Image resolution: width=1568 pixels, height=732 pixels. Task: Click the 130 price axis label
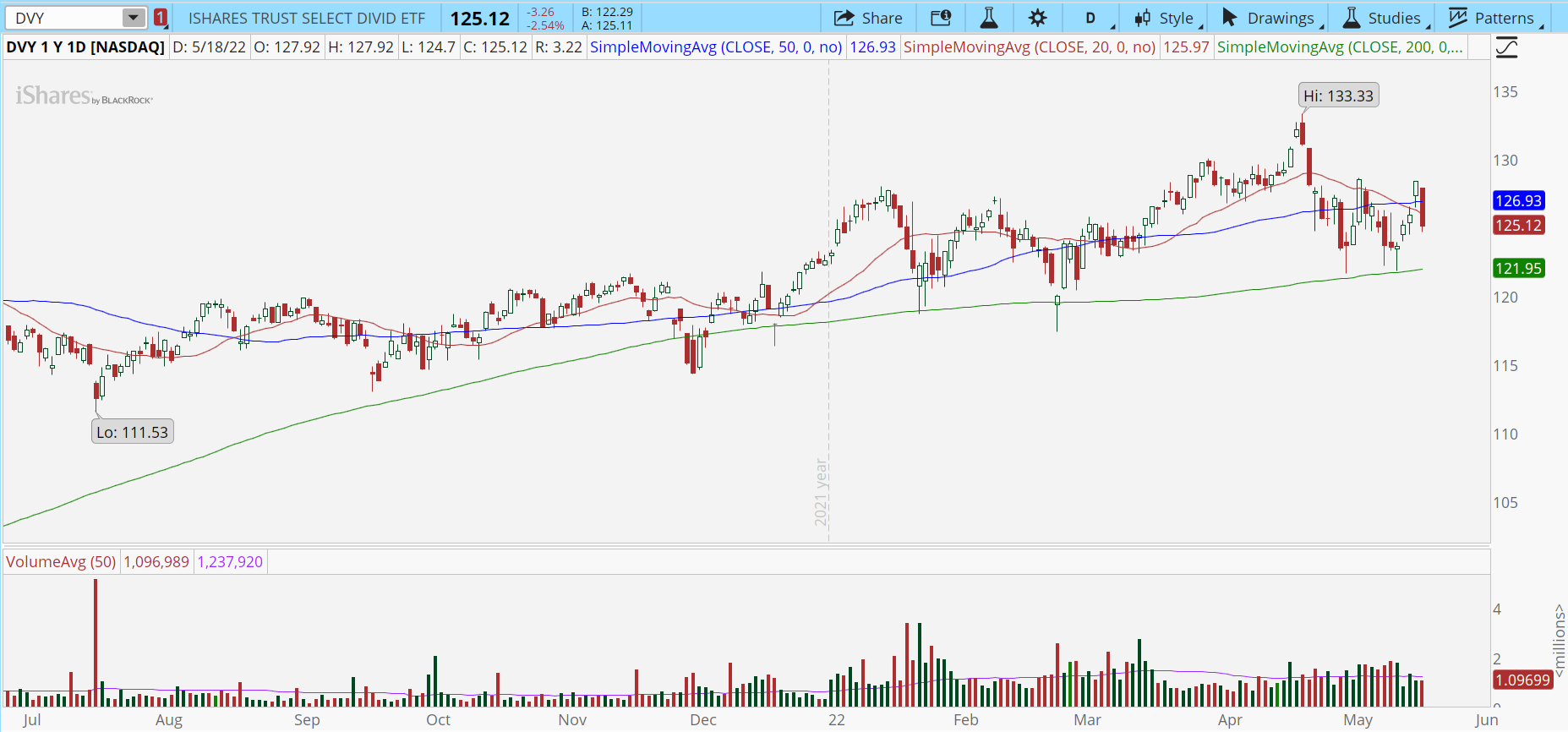[x=1505, y=161]
